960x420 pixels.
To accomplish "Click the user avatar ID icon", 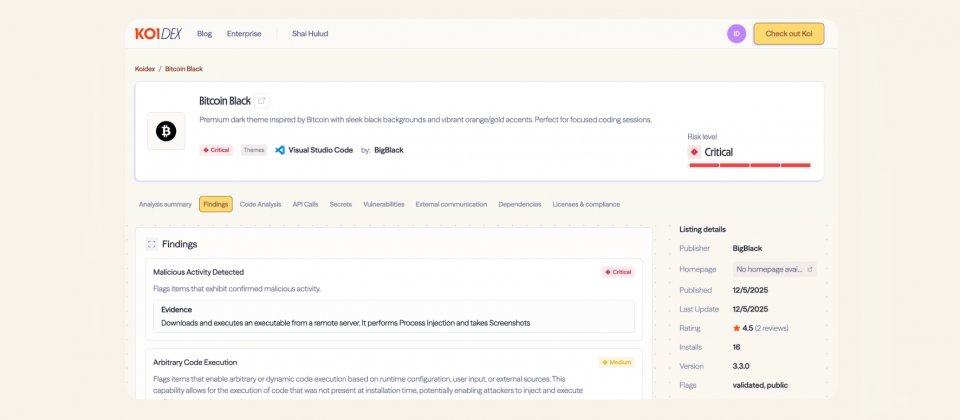I will pyautogui.click(x=736, y=34).
